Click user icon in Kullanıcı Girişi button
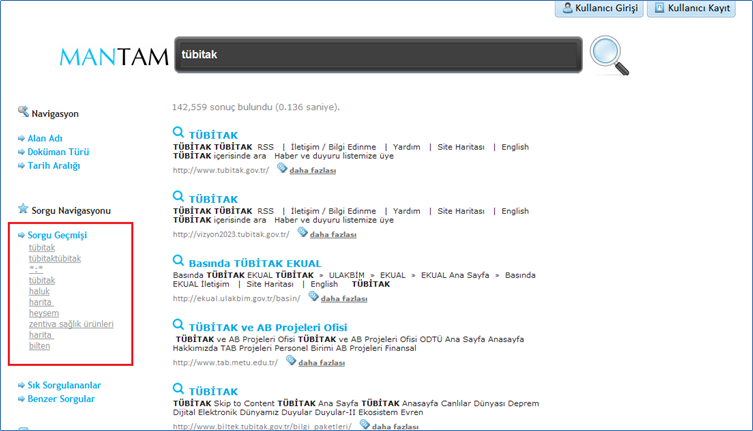 tap(568, 8)
